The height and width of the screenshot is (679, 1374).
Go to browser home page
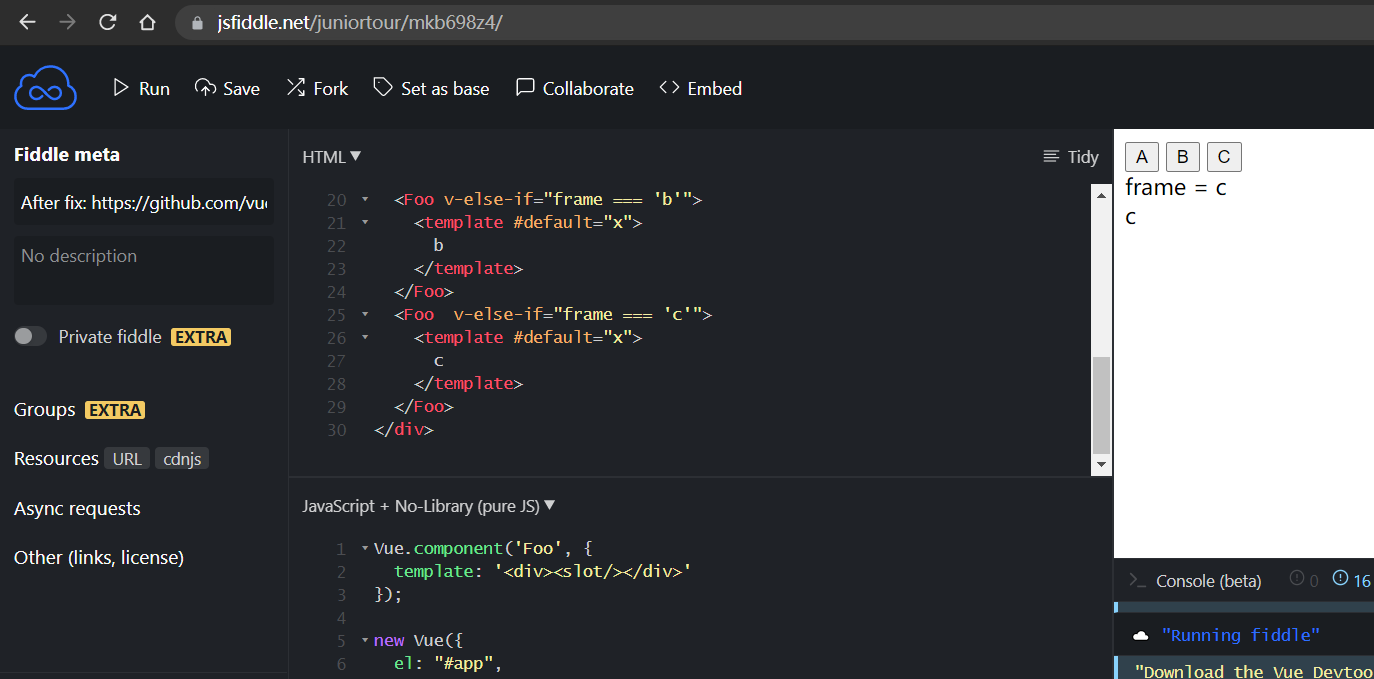pos(147,22)
